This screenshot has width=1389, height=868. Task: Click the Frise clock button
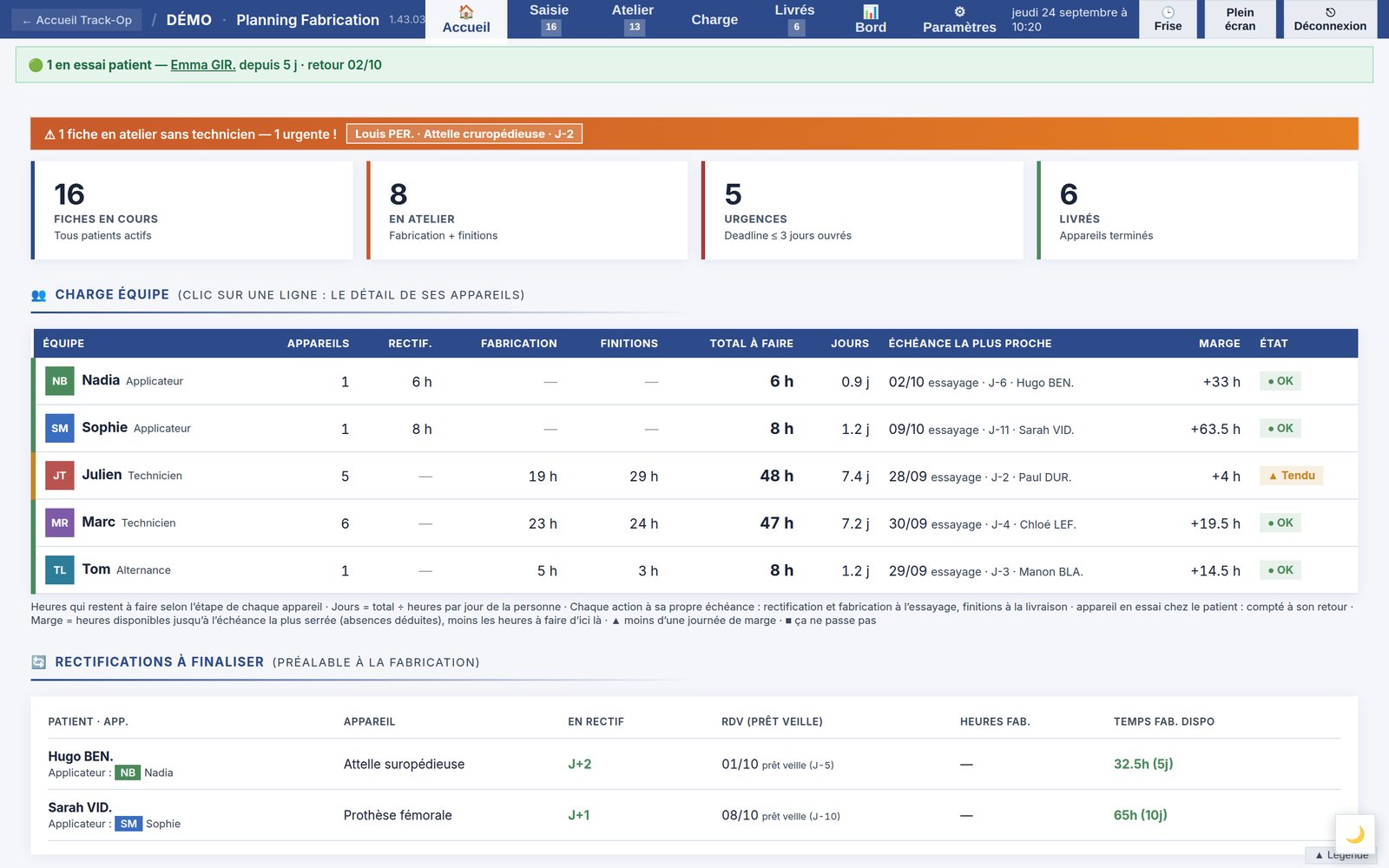click(1168, 19)
